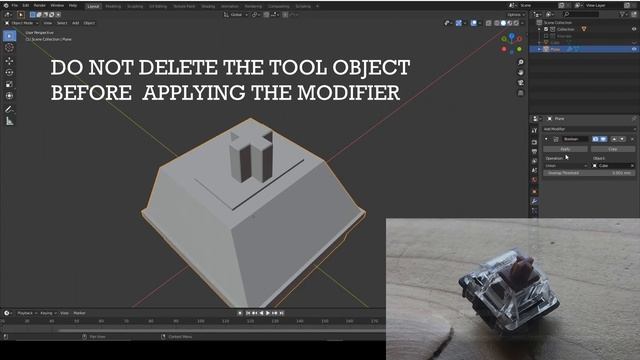Expand the Plane item in outliner

click(x=539, y=49)
